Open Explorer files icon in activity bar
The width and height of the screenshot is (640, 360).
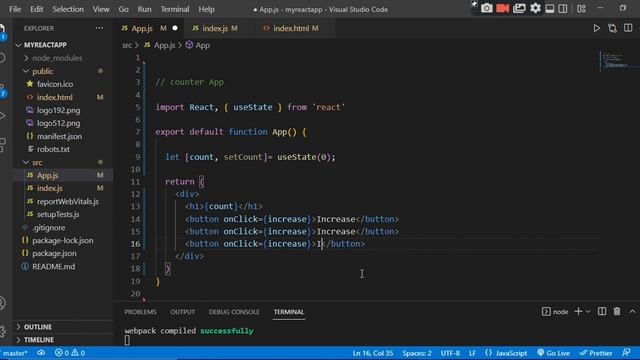point(2,32)
